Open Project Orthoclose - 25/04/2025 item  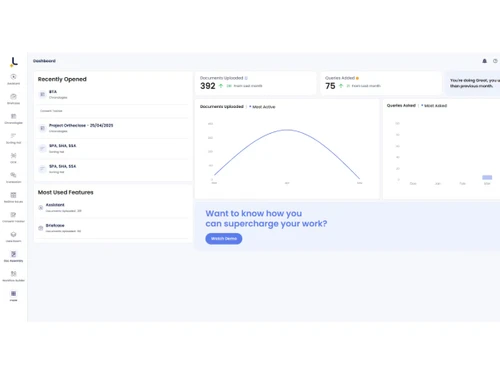(113, 128)
